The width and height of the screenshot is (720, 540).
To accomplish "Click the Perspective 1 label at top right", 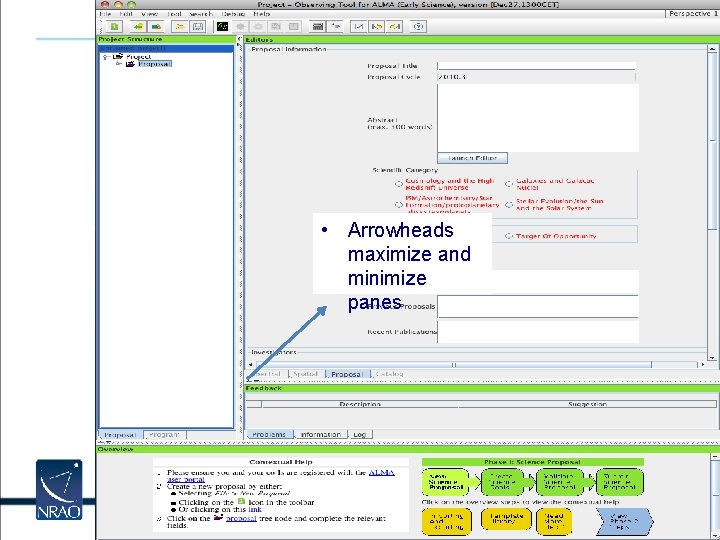I will click(x=693, y=14).
